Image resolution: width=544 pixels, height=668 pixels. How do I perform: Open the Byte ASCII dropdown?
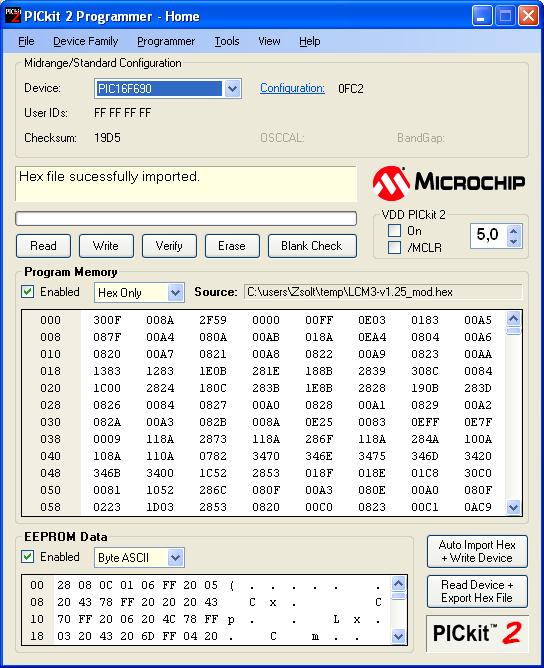[175, 557]
